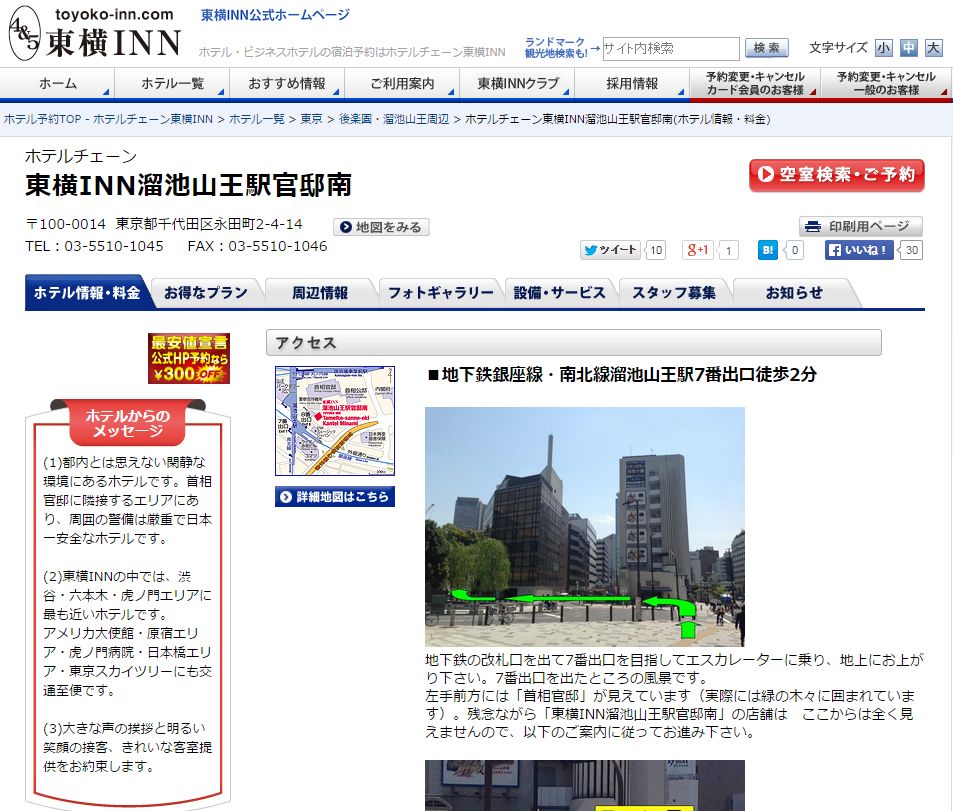Click the telephone number TEL：03-5510-1045
The width and height of the screenshot is (953, 811).
click(x=94, y=246)
